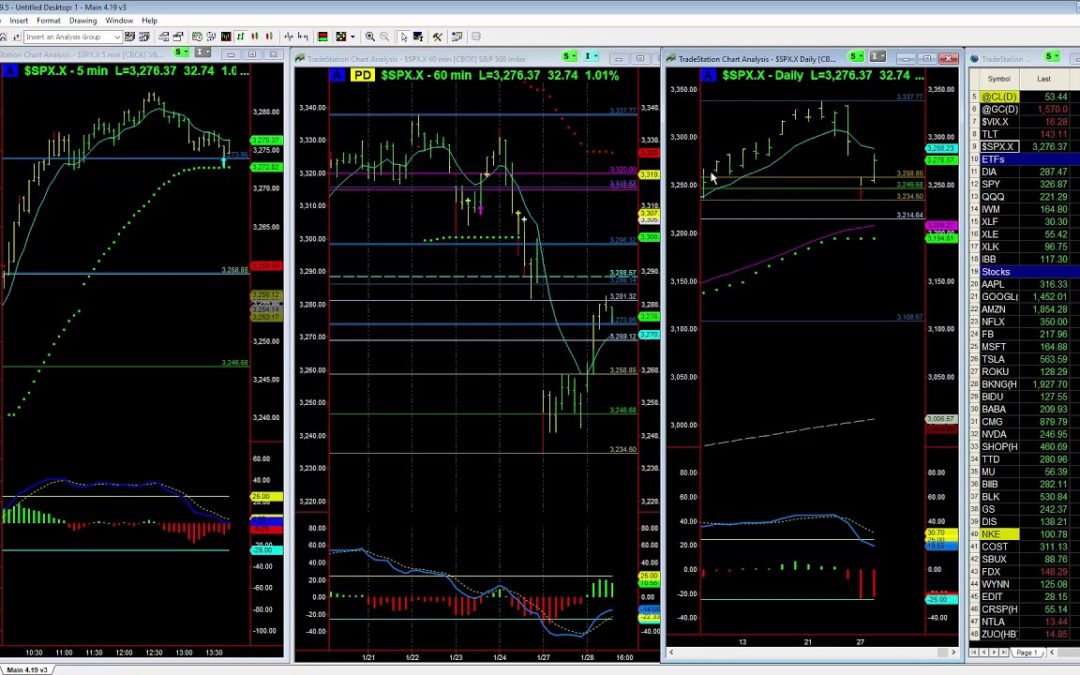1080x675 pixels.
Task: Open the Help menu
Action: [x=149, y=21]
